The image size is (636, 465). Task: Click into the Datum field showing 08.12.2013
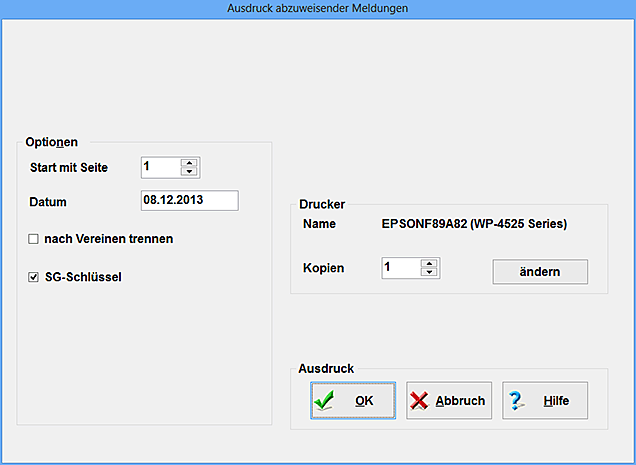click(190, 201)
